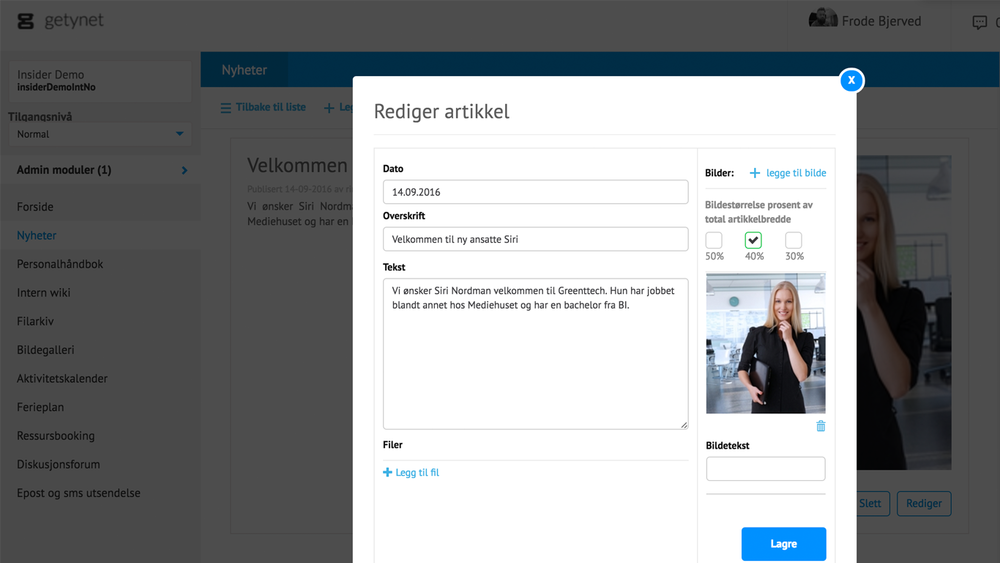Click the Tilbake til liste list icon
Screen dimensions: 1000x563
[226, 108]
